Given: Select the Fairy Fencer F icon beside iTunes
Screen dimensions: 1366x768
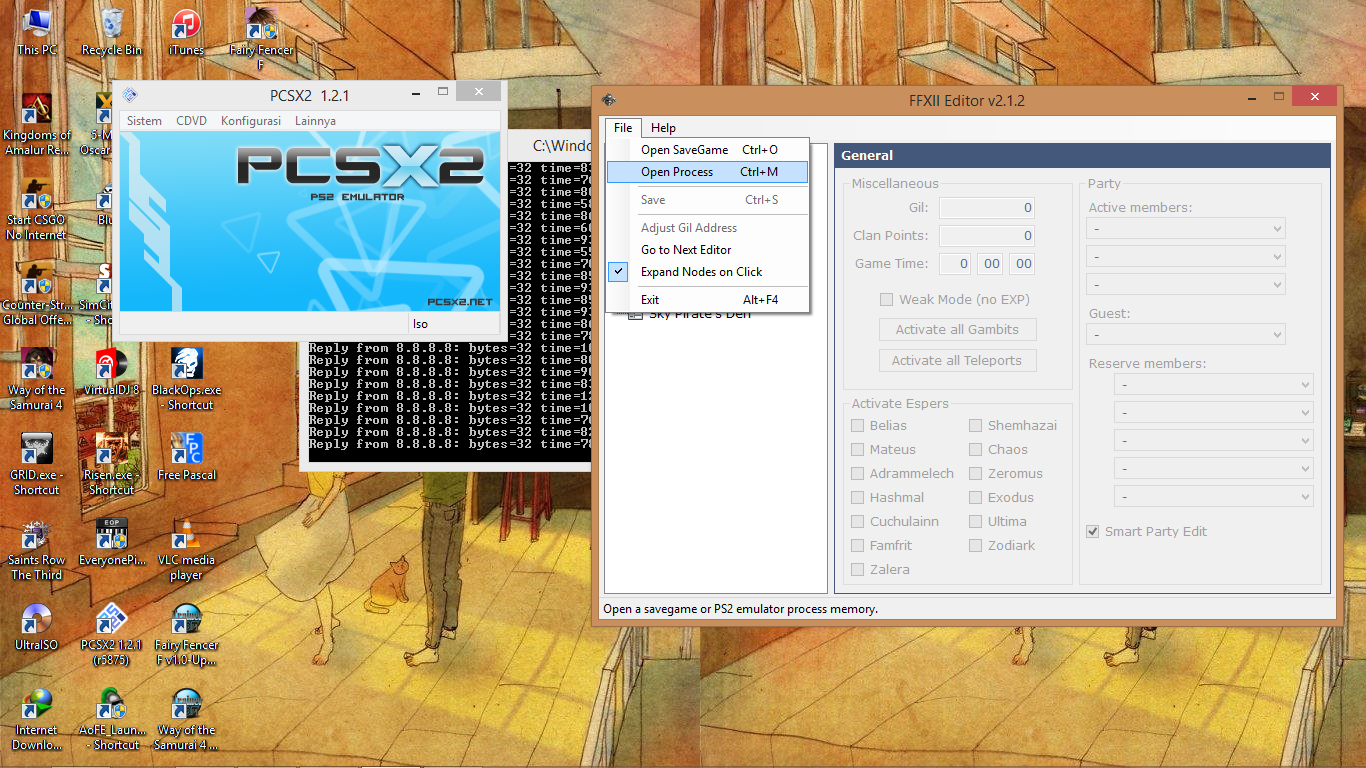Looking at the screenshot, I should [261, 38].
